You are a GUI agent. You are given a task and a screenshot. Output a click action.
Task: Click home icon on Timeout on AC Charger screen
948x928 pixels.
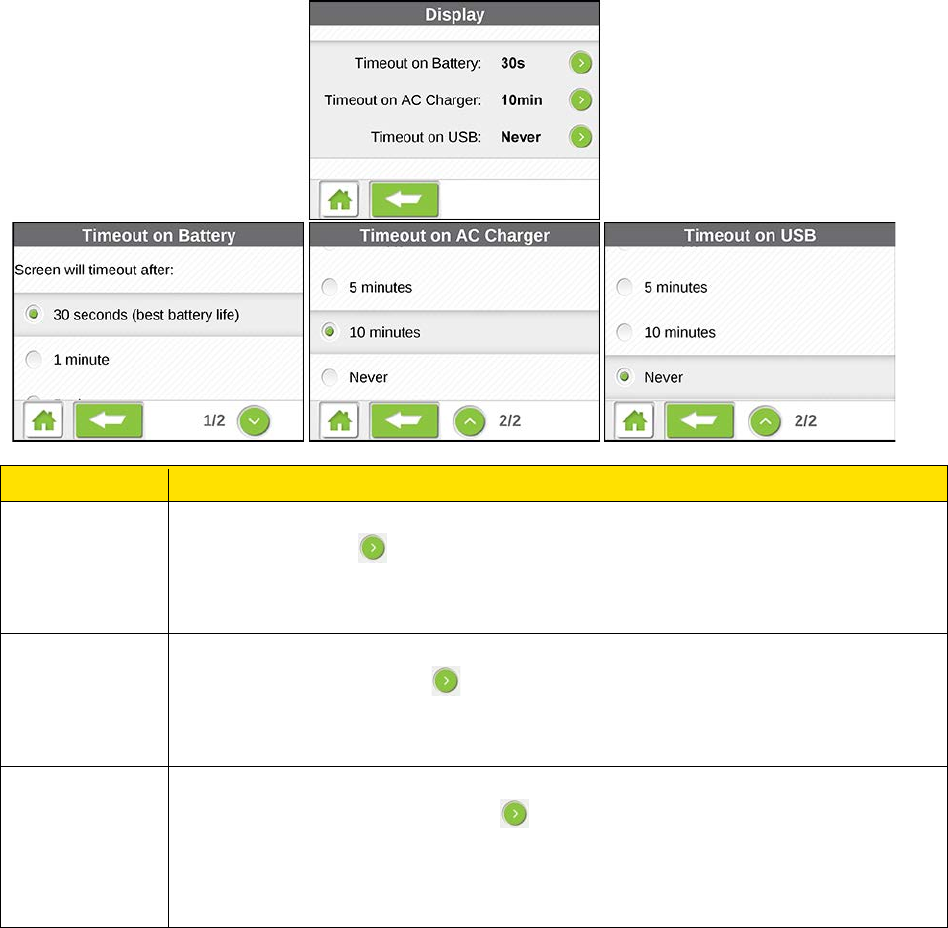click(x=340, y=421)
